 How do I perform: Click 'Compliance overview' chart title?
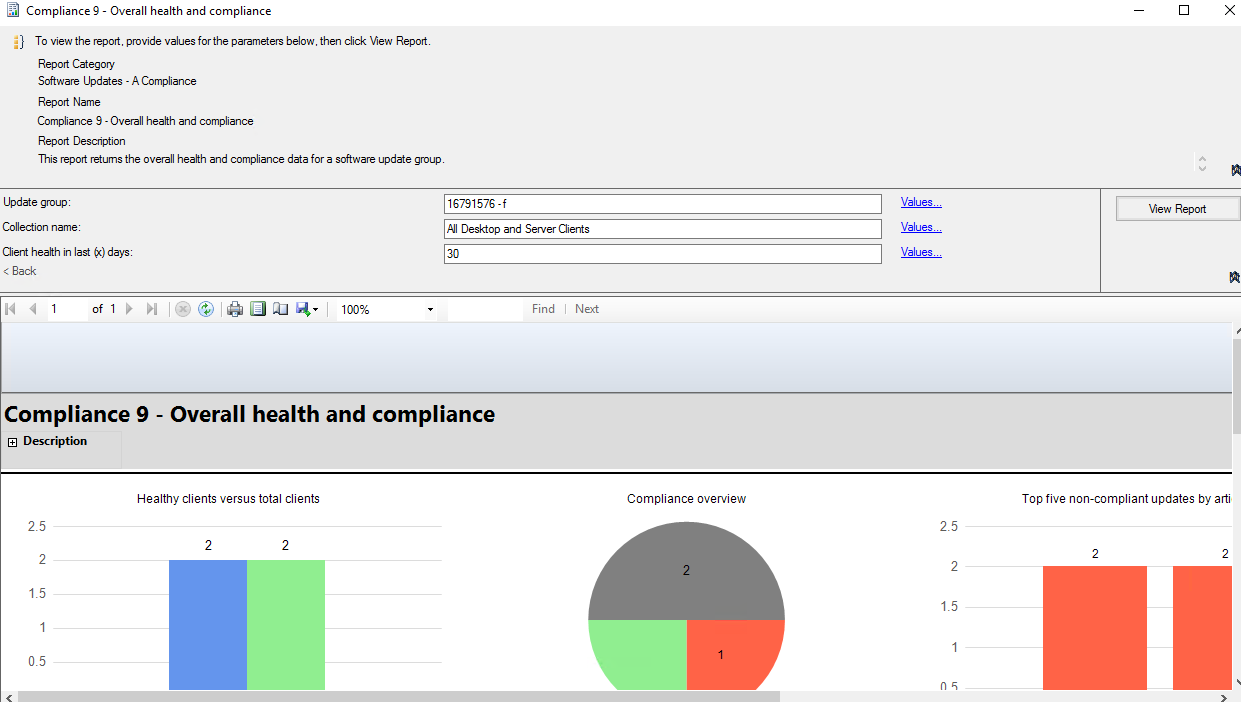[686, 498]
